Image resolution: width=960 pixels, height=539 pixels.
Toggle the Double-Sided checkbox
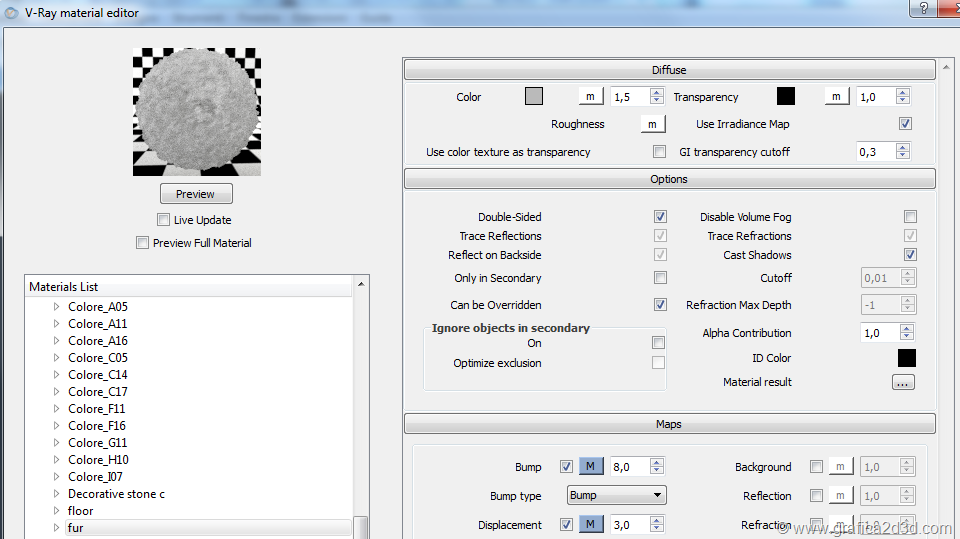660,217
